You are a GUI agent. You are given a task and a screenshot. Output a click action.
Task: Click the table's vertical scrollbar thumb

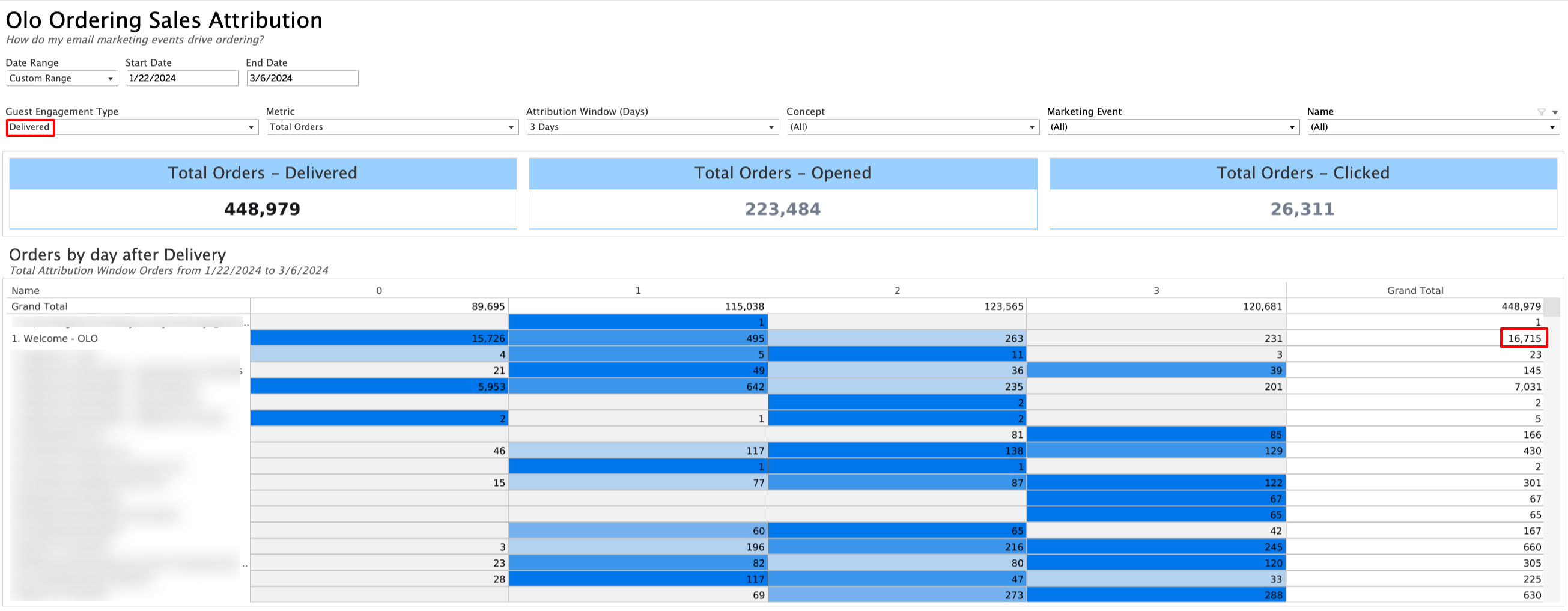tap(1553, 308)
